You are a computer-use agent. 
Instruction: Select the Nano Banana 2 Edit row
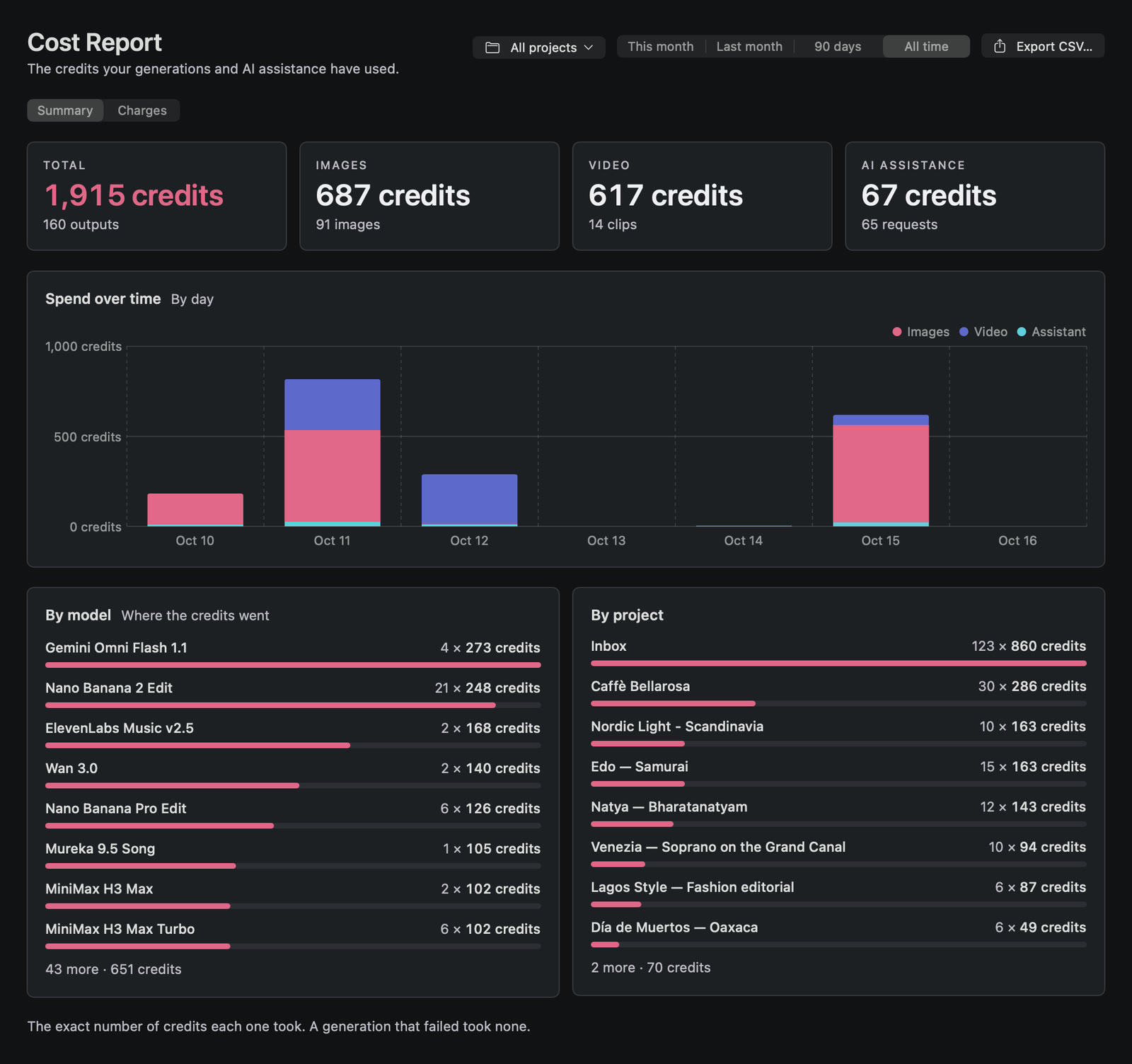click(x=293, y=694)
